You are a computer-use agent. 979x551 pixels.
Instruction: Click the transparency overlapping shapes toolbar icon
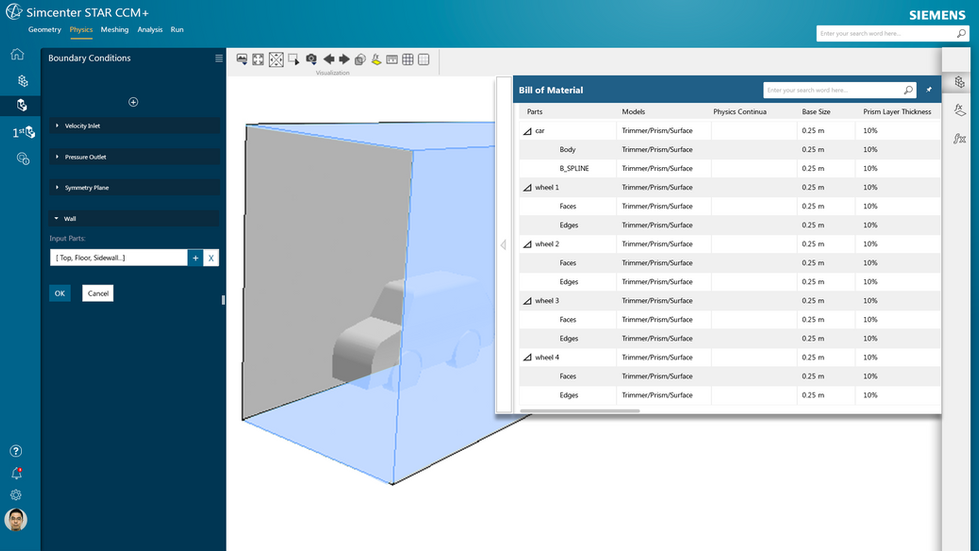[360, 59]
